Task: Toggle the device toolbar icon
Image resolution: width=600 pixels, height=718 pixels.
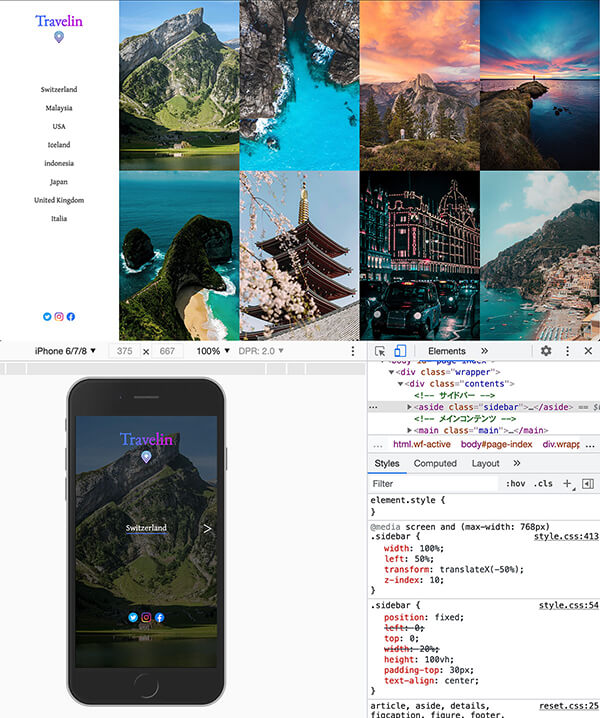Action: [x=400, y=351]
